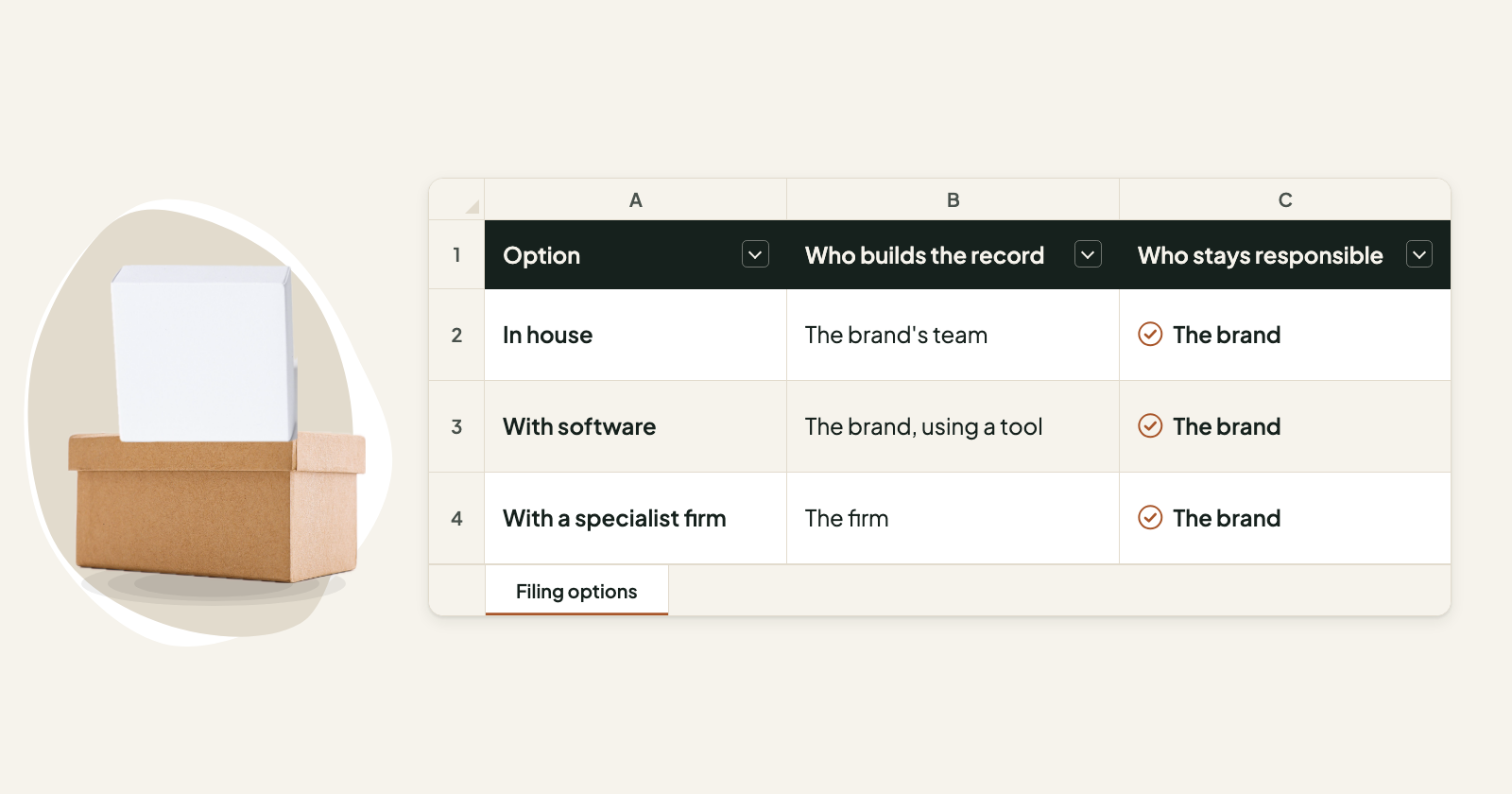Select row 3 header number
The image size is (1512, 794).
pyautogui.click(x=456, y=426)
